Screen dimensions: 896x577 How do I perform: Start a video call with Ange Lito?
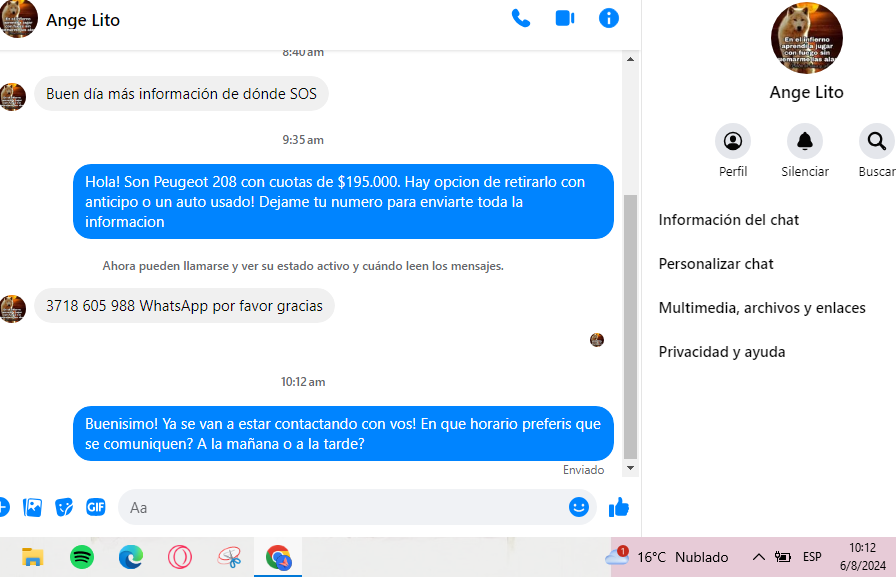pos(565,19)
